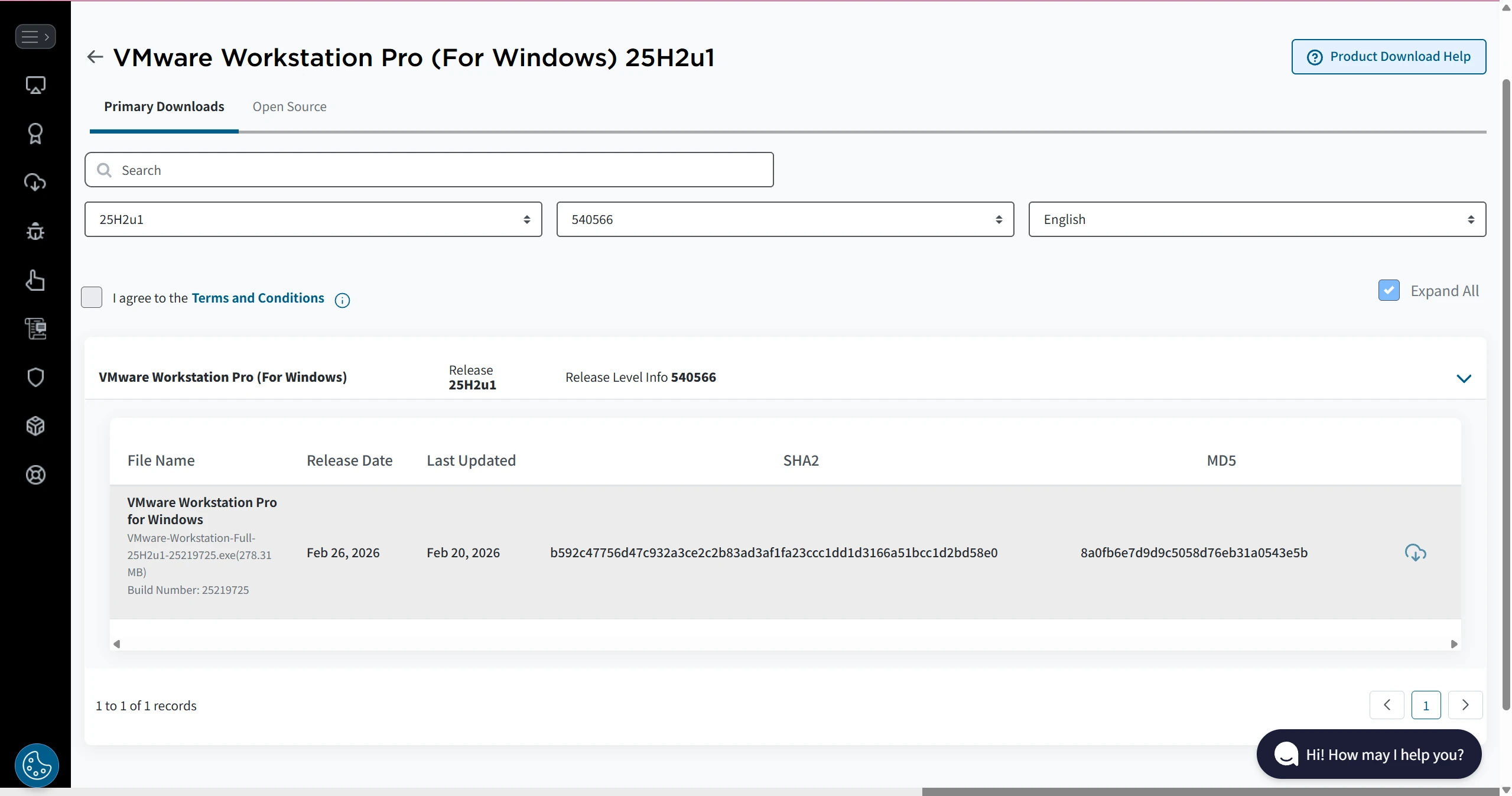Select page 1 in pagination
Viewport: 1512px width, 796px height.
coord(1426,705)
